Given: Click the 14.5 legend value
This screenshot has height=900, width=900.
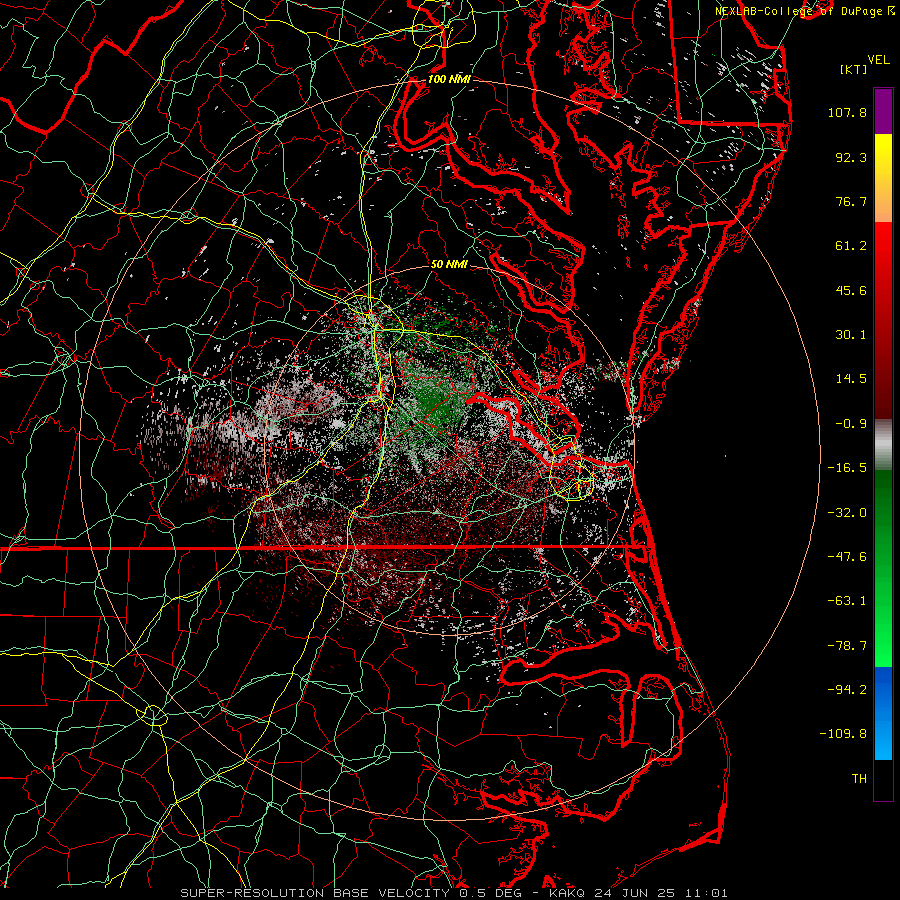Looking at the screenshot, I should pos(851,379).
